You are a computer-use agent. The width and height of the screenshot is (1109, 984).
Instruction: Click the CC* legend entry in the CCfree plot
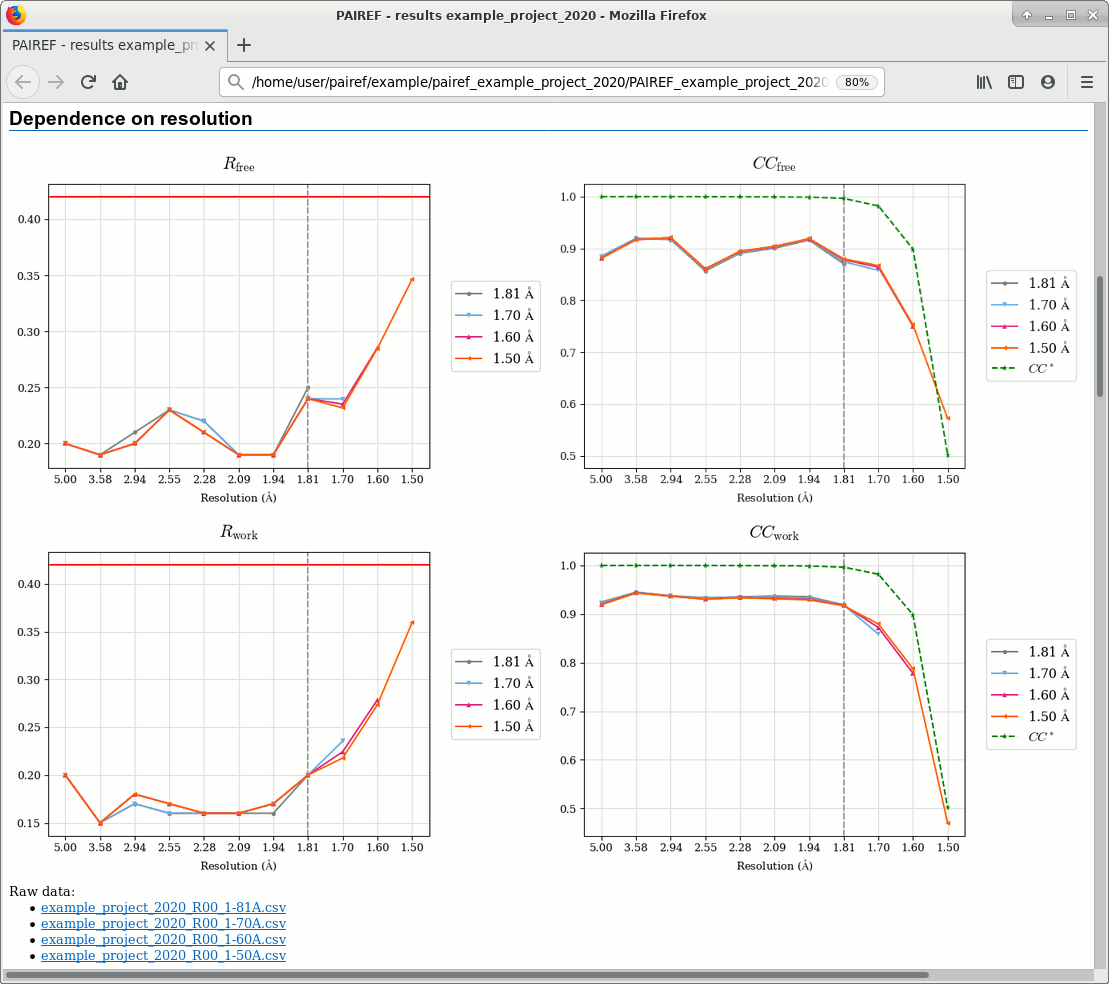1023,369
